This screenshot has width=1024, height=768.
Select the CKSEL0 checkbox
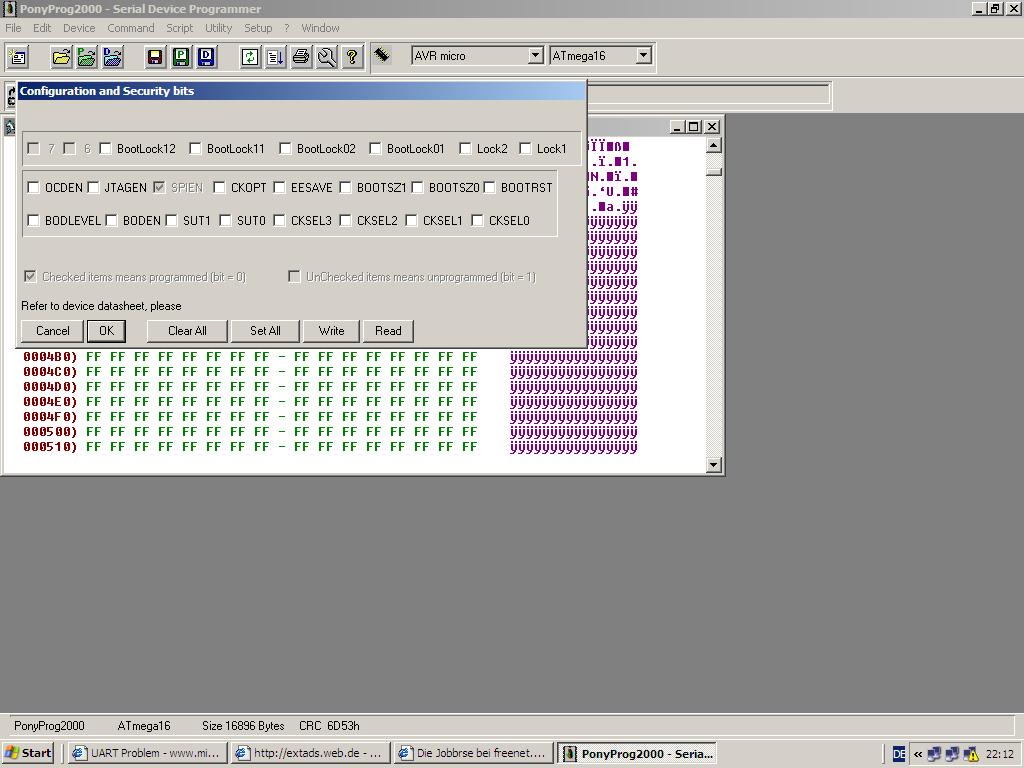(477, 221)
